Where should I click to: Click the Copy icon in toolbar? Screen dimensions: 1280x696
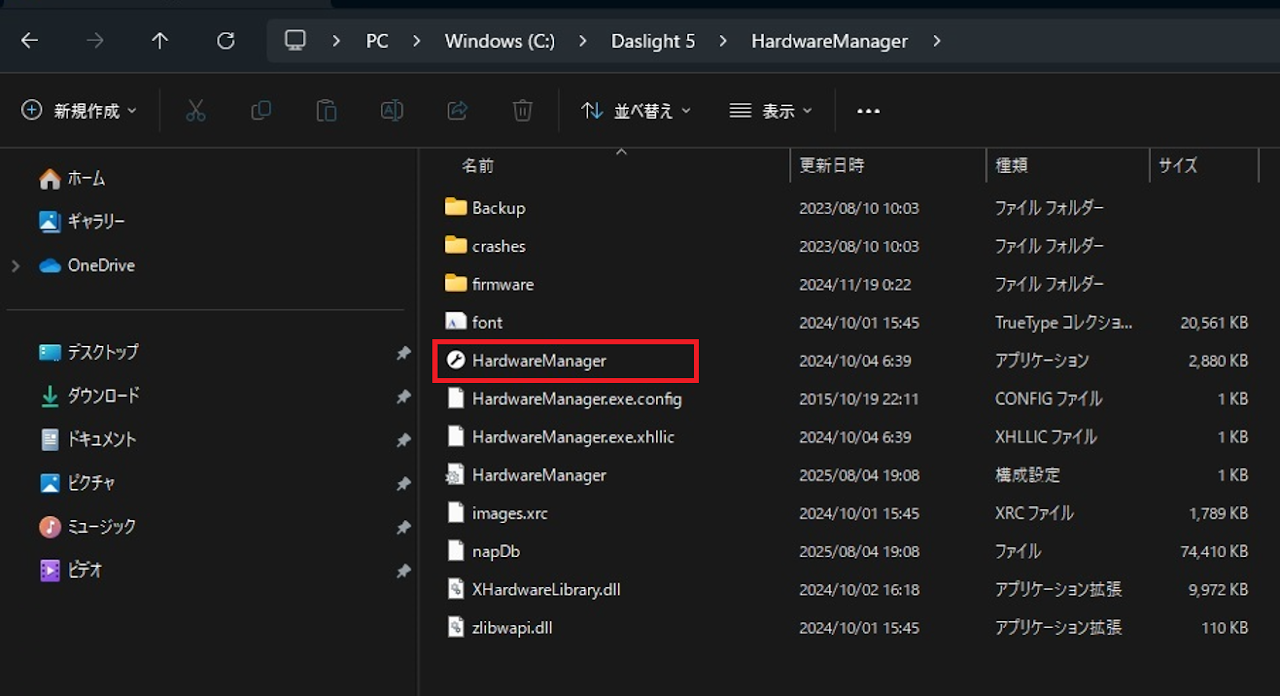(261, 111)
